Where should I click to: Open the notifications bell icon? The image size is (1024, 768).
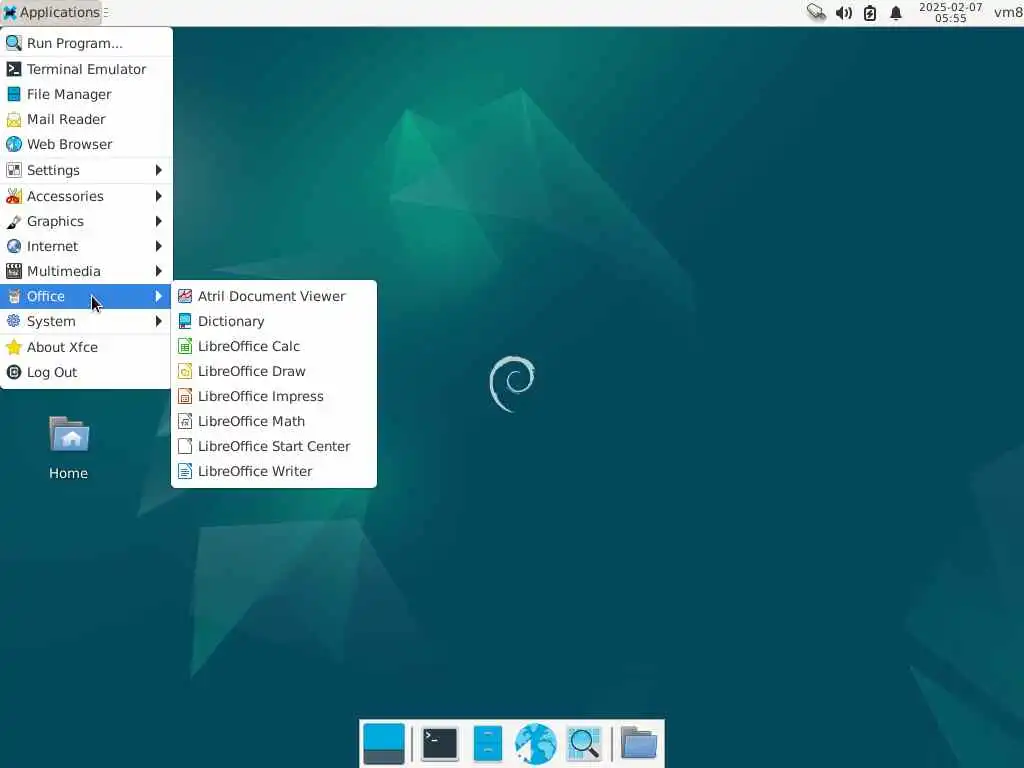coord(896,12)
